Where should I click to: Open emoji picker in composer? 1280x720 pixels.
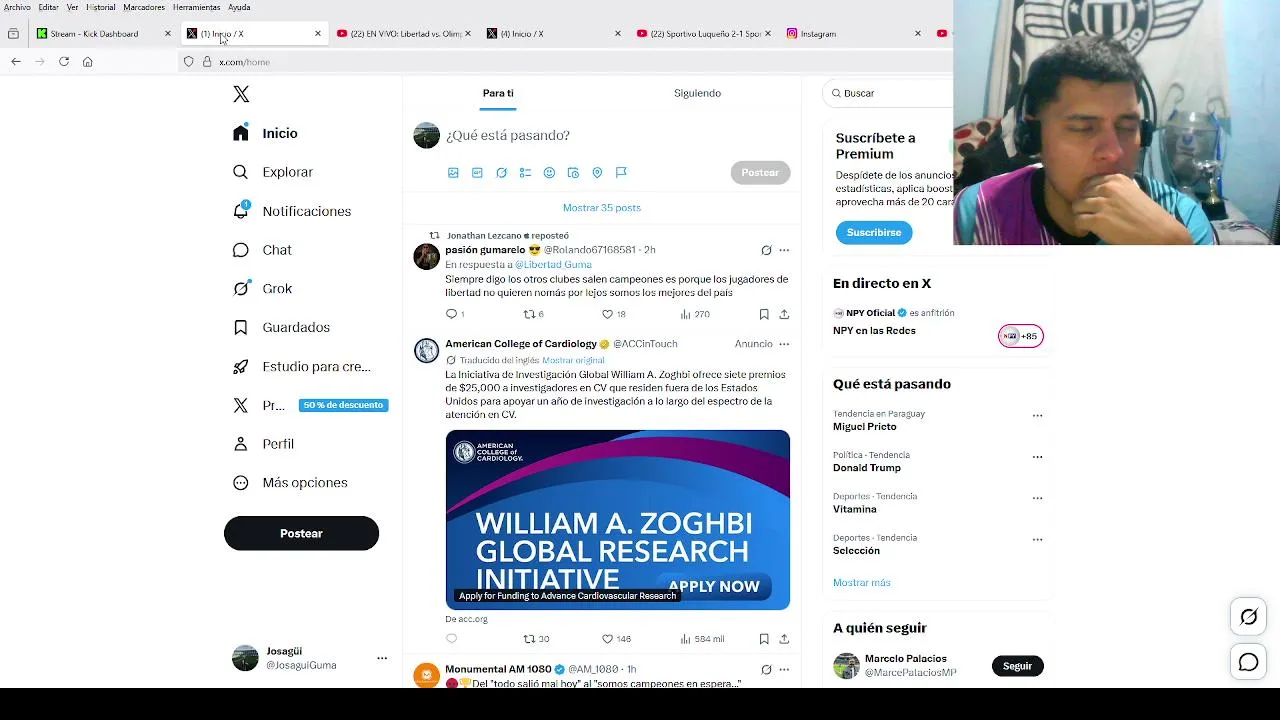click(x=549, y=173)
